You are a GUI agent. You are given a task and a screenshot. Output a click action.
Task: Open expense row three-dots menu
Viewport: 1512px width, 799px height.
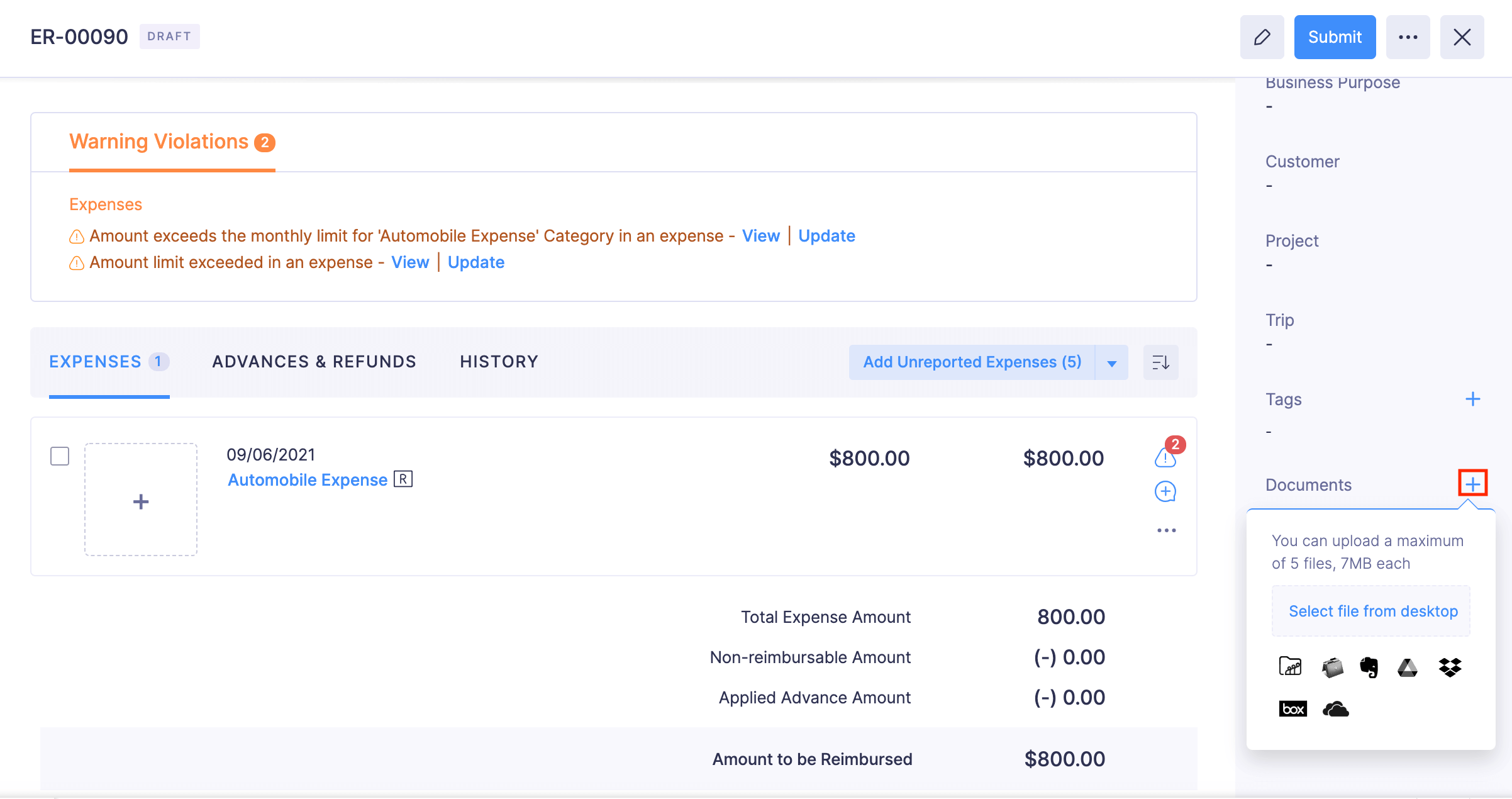point(1166,530)
